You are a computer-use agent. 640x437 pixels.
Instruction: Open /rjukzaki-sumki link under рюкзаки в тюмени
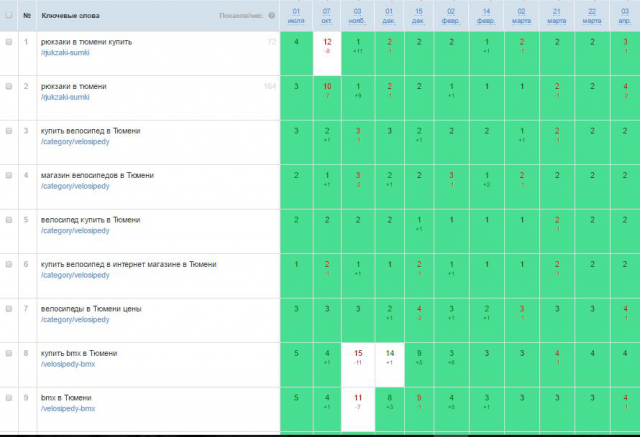click(65, 97)
